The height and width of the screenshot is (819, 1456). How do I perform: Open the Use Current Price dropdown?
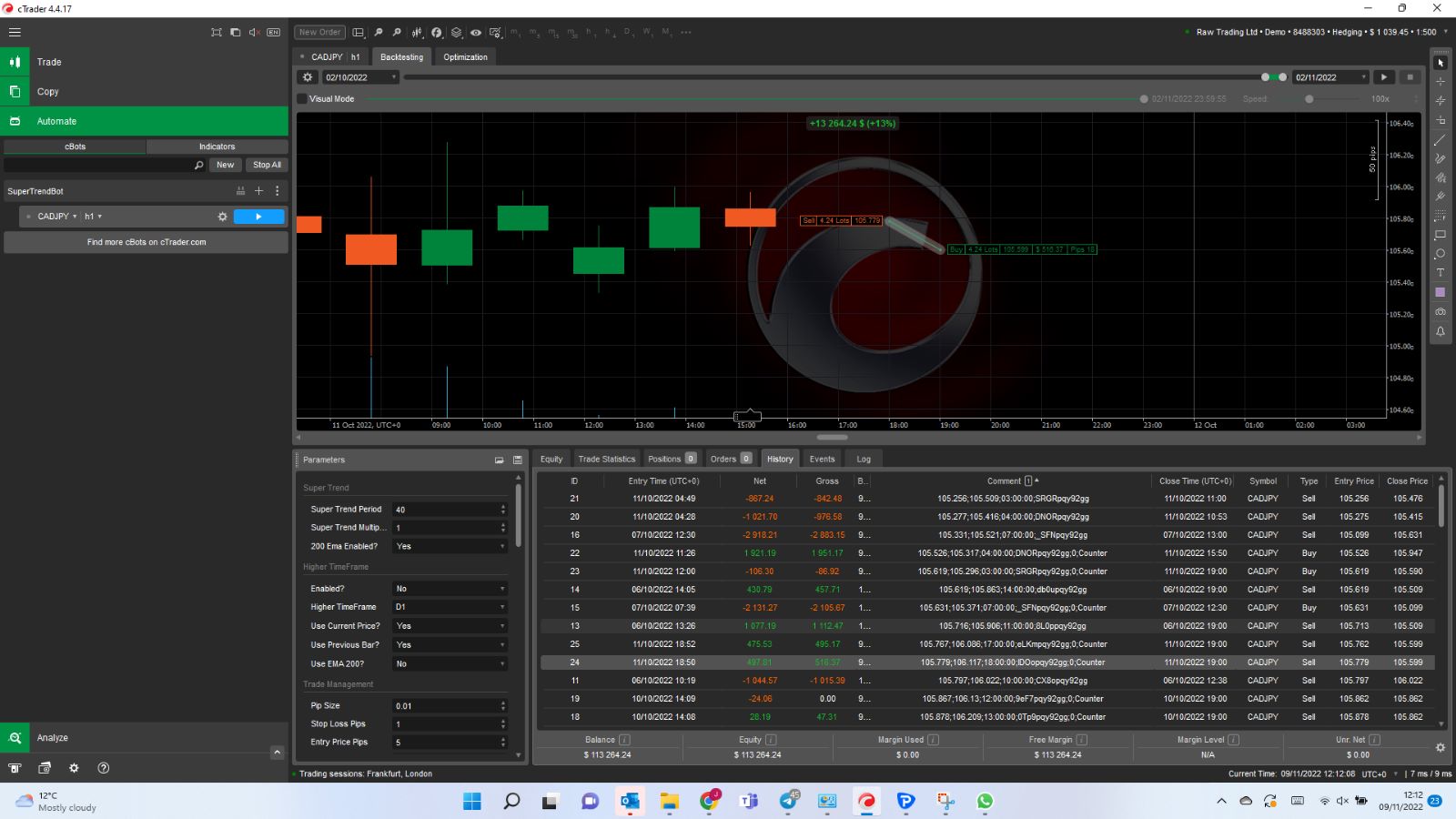[450, 626]
